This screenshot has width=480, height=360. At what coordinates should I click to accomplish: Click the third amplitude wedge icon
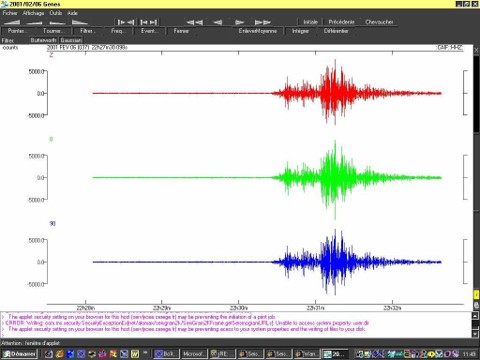click(x=57, y=22)
